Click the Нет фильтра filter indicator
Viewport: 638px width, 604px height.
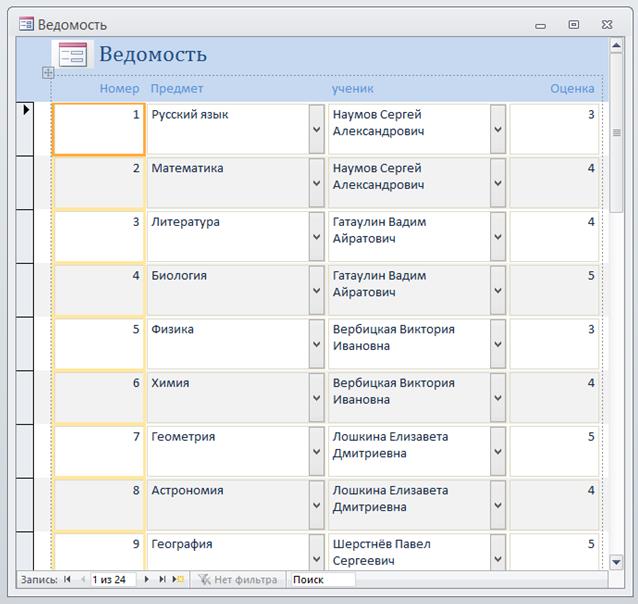coord(238,579)
